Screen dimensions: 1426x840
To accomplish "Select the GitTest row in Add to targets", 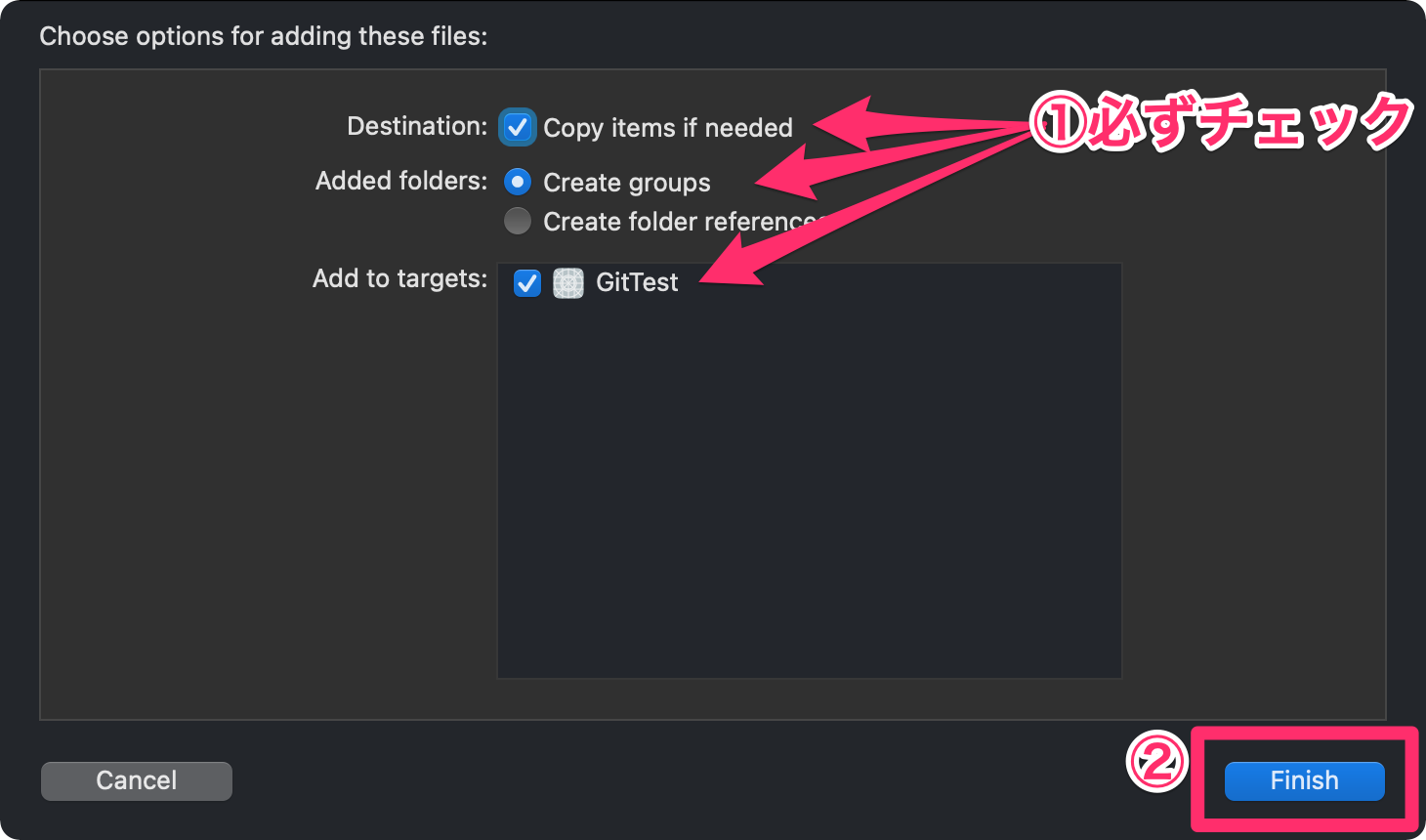I will (x=637, y=282).
